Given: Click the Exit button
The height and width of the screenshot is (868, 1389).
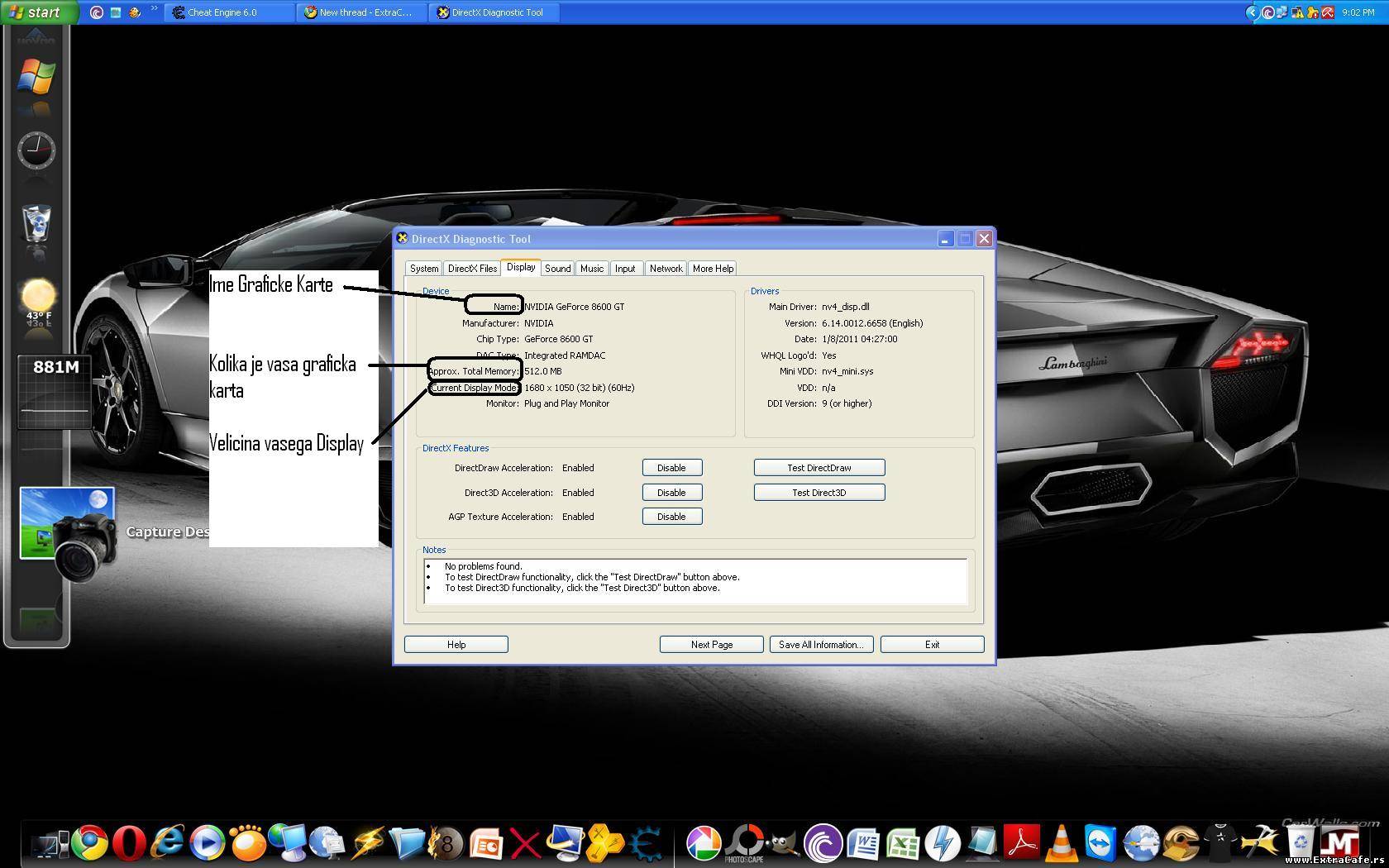Looking at the screenshot, I should point(933,645).
